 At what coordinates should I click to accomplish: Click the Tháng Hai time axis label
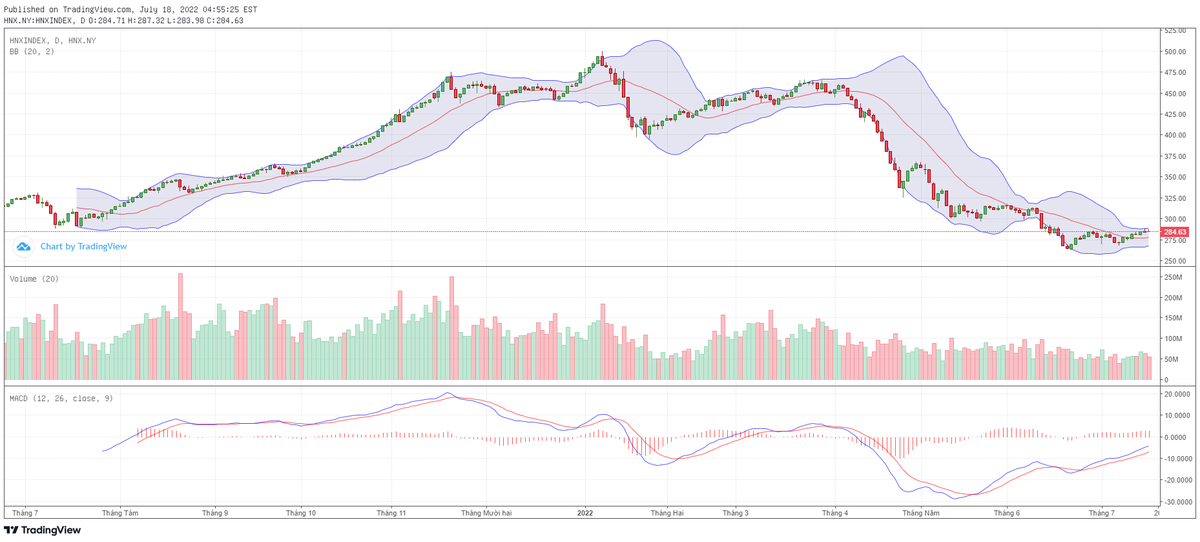click(666, 512)
